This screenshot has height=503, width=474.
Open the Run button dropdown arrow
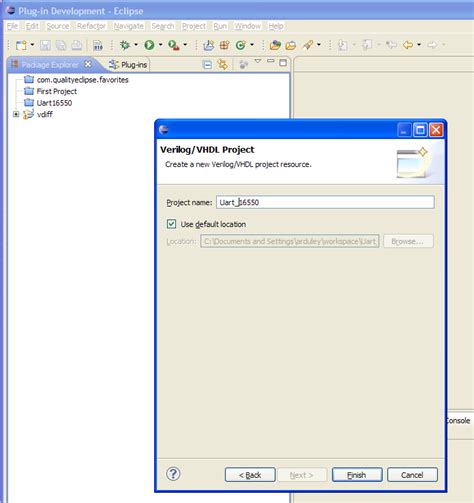(x=160, y=45)
